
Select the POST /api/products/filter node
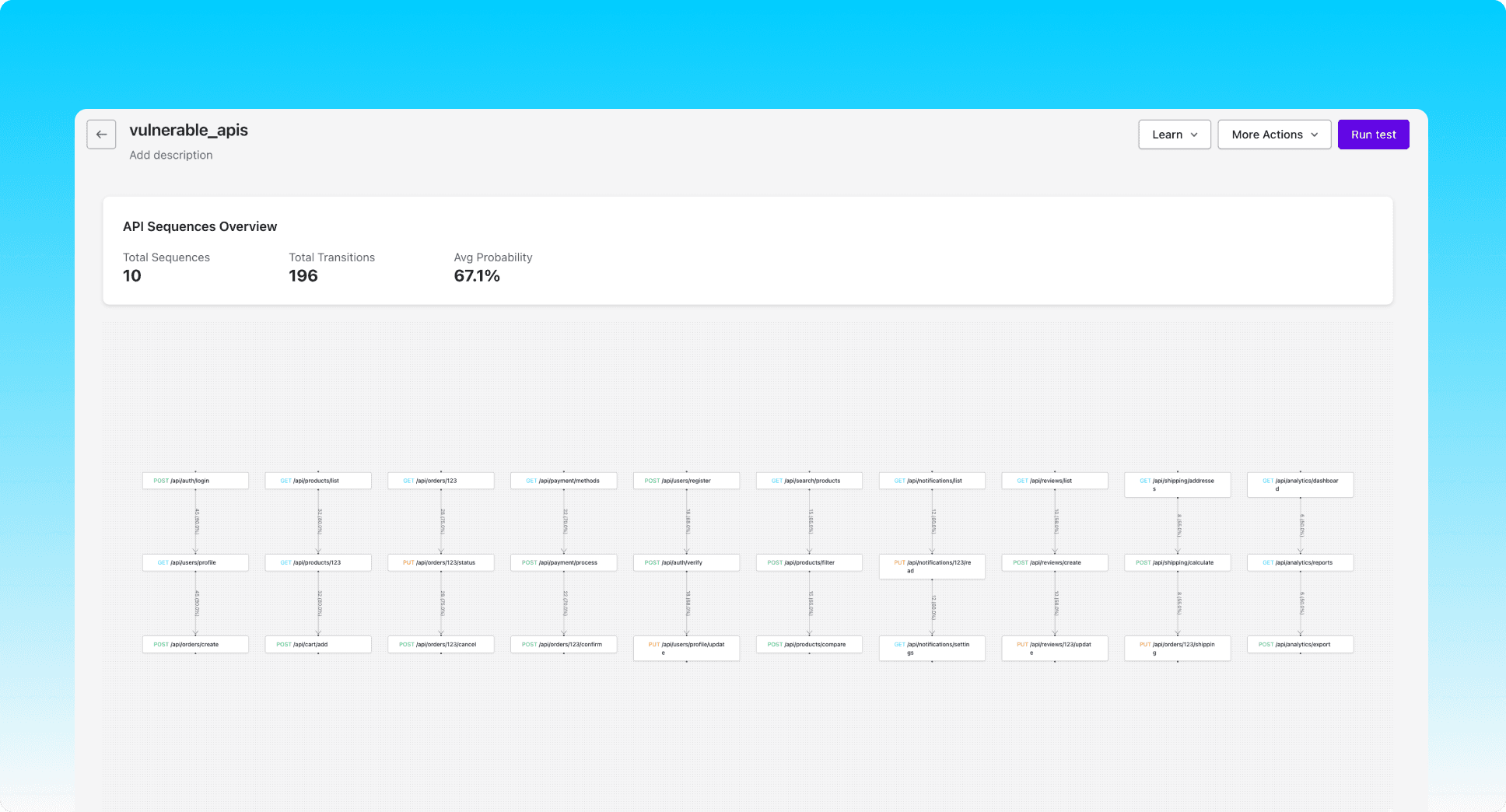pos(809,562)
